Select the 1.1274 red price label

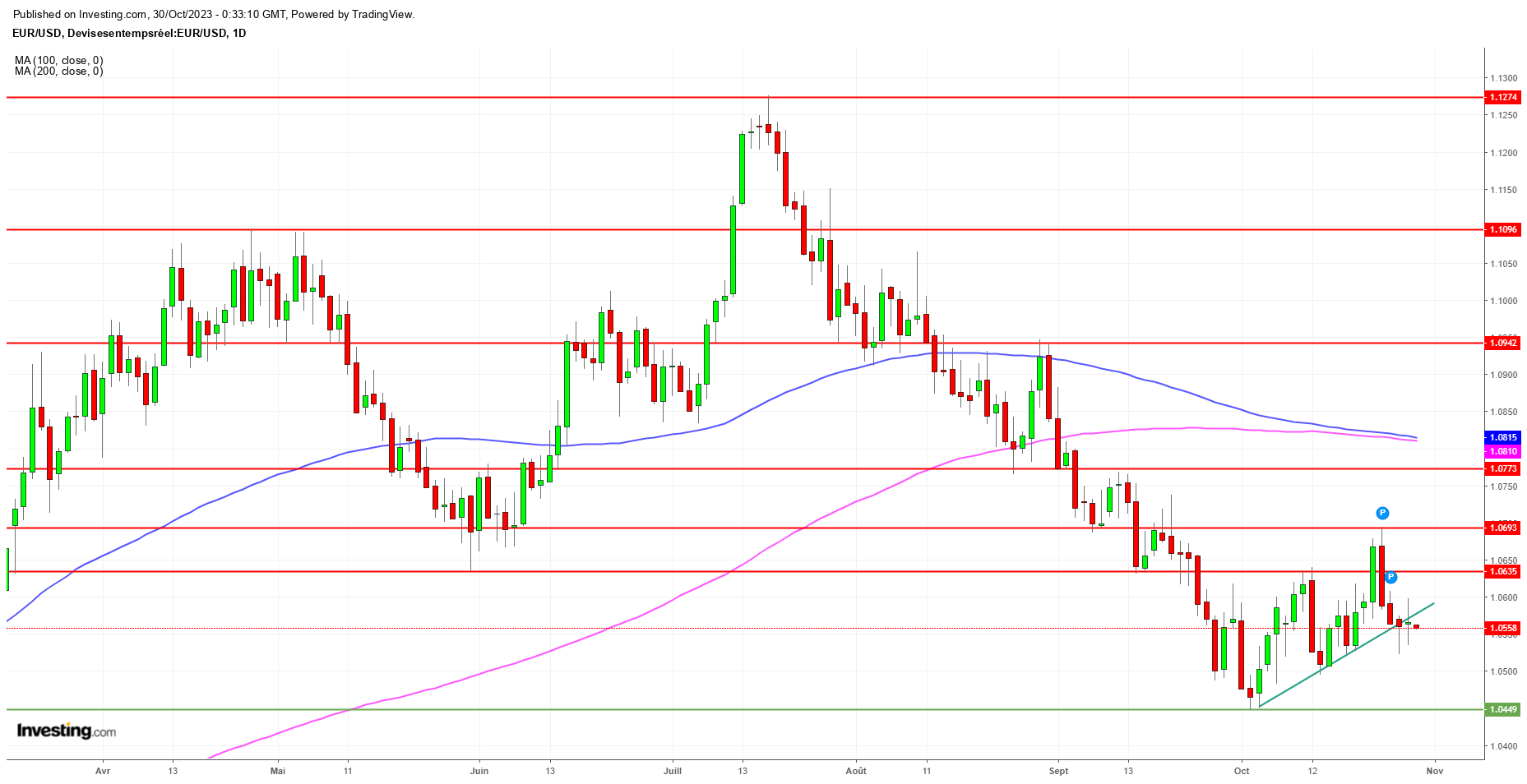(1503, 97)
